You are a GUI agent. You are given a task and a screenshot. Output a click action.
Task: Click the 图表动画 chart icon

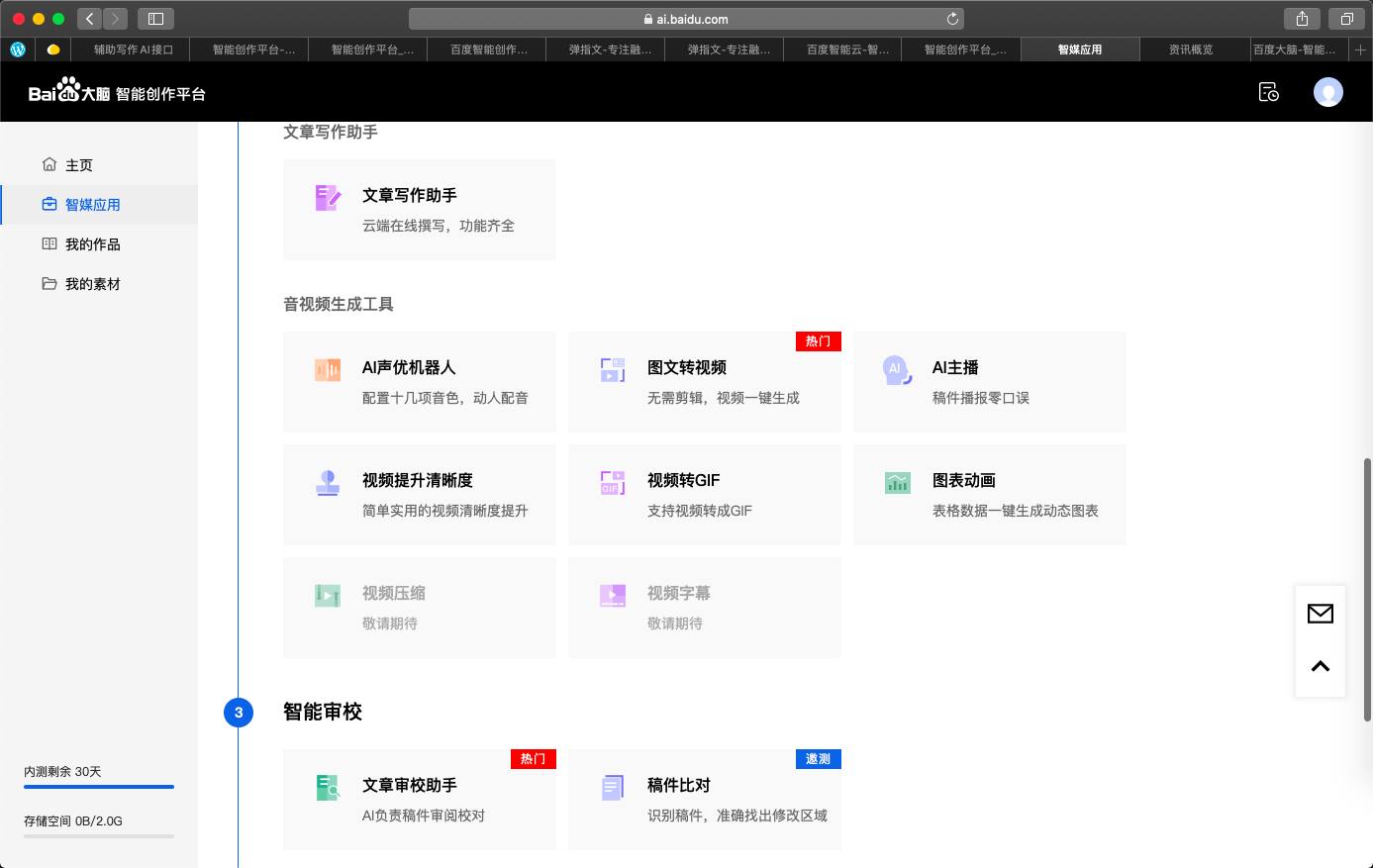click(897, 483)
